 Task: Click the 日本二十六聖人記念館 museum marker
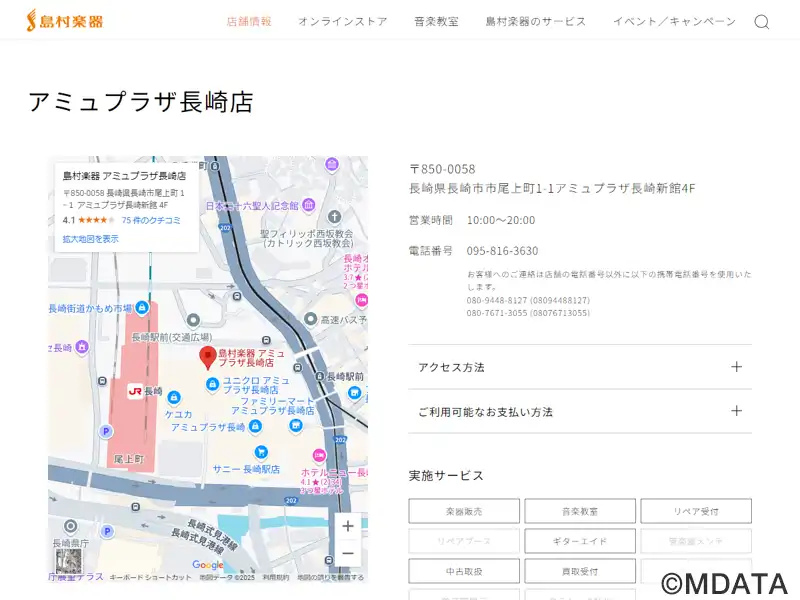point(309,205)
